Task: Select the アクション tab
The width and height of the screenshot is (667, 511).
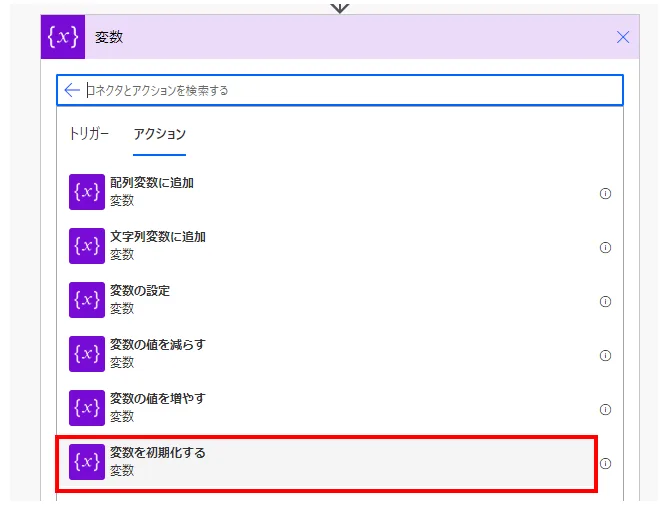Action: pos(160,134)
